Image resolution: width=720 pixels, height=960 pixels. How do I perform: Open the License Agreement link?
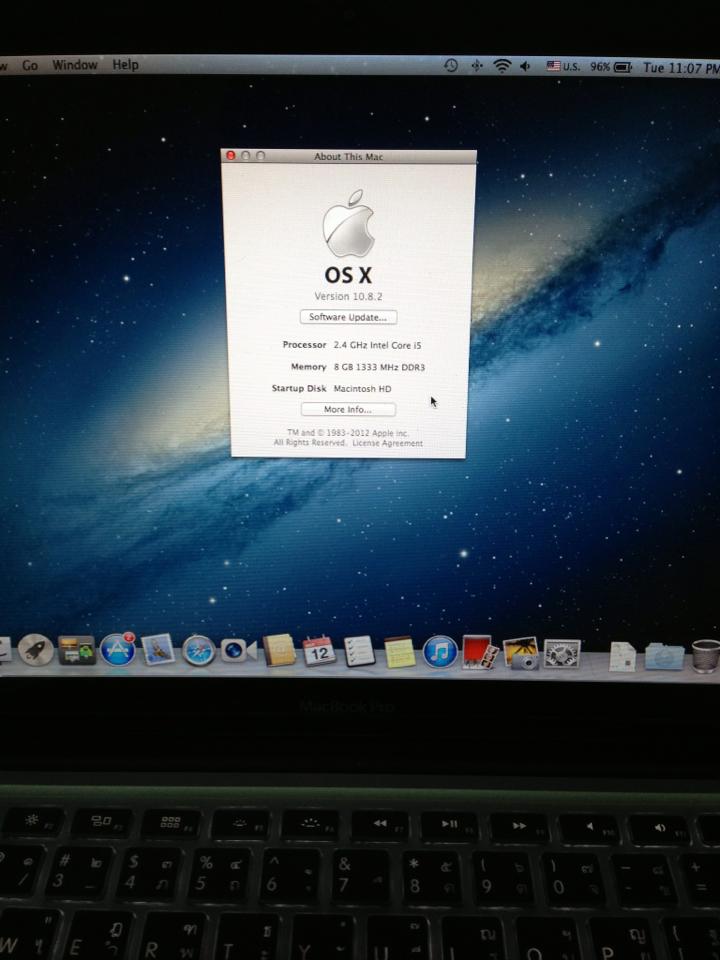[387, 443]
